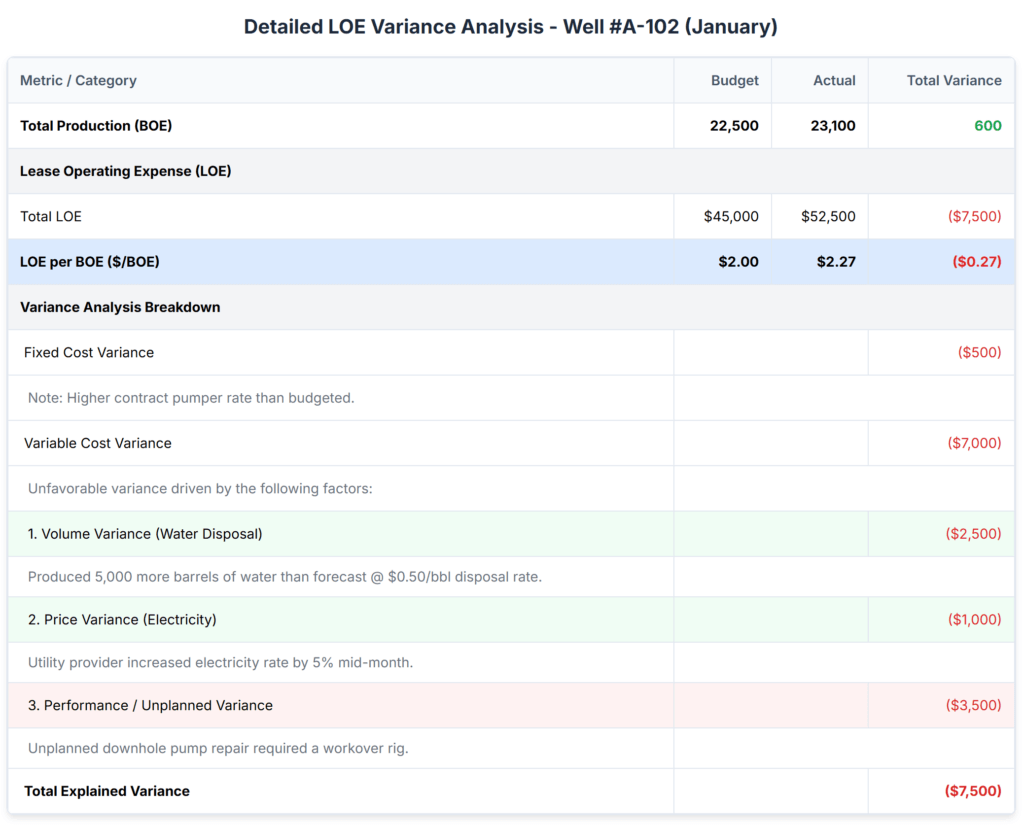Select the Total Production (BOE) row label
1024x825 pixels.
point(90,126)
